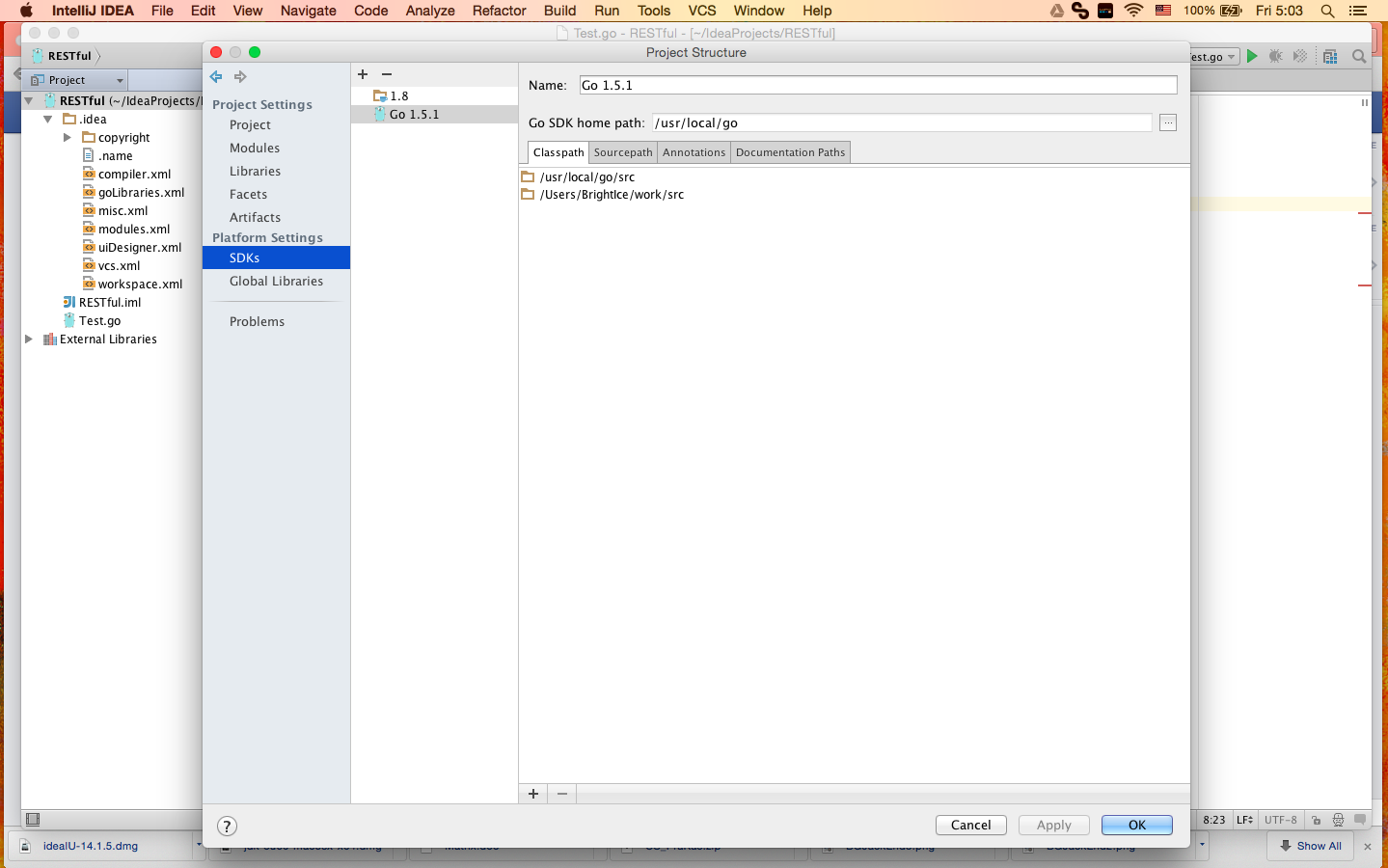Add a new SDK with the plus icon
The image size is (1388, 868).
363,74
